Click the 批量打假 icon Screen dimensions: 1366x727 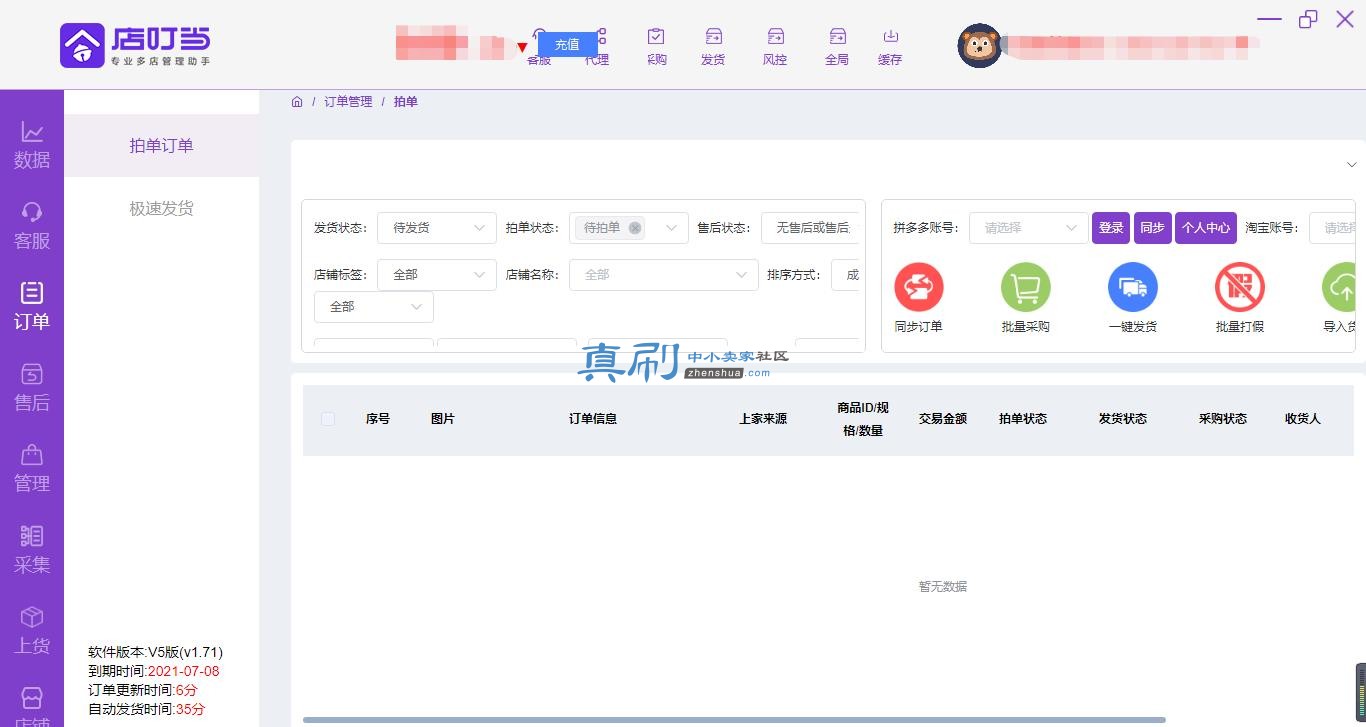tap(1240, 287)
